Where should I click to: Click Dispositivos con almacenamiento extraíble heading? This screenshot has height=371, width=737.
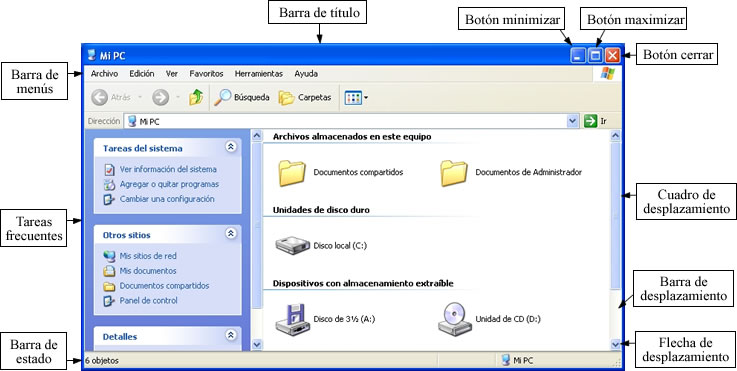point(363,283)
